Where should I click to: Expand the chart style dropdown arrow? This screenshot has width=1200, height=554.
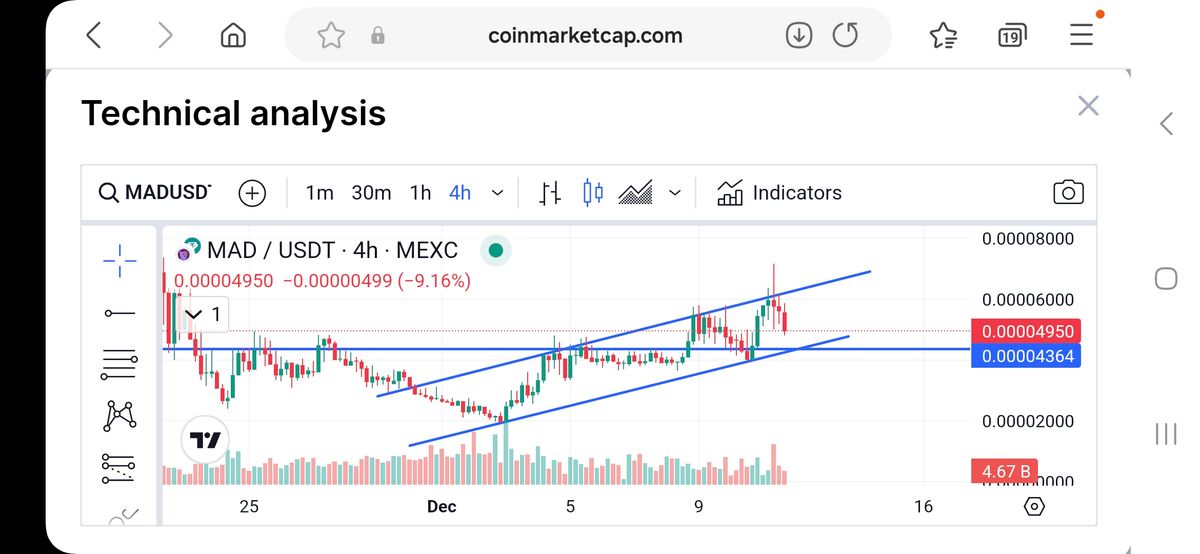pos(675,193)
